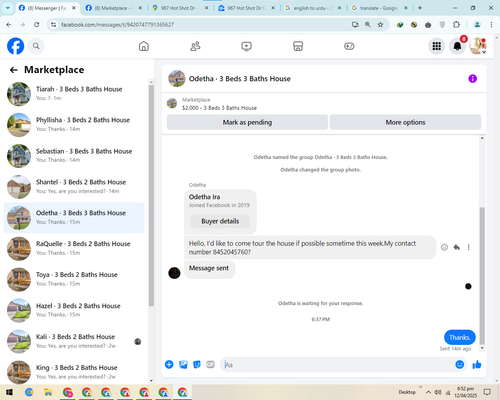The image size is (500, 400).
Task: Click the chat messages scrollbar
Action: click(482, 276)
